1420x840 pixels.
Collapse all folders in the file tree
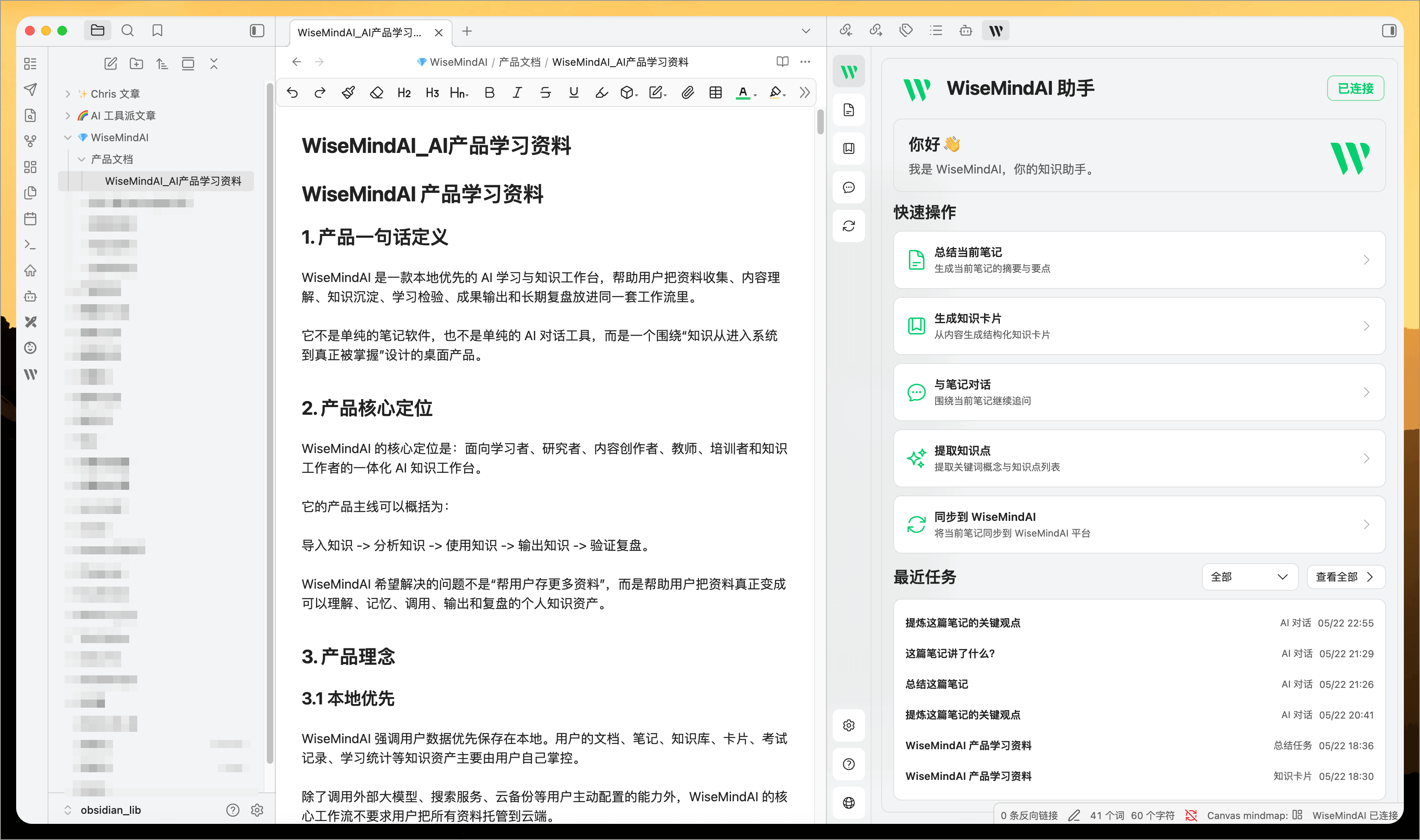214,63
